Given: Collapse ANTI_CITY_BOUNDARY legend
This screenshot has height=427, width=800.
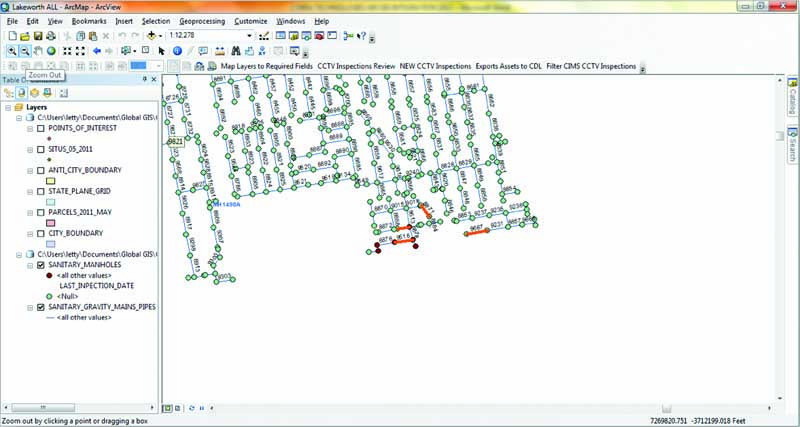Looking at the screenshot, I should (30, 170).
